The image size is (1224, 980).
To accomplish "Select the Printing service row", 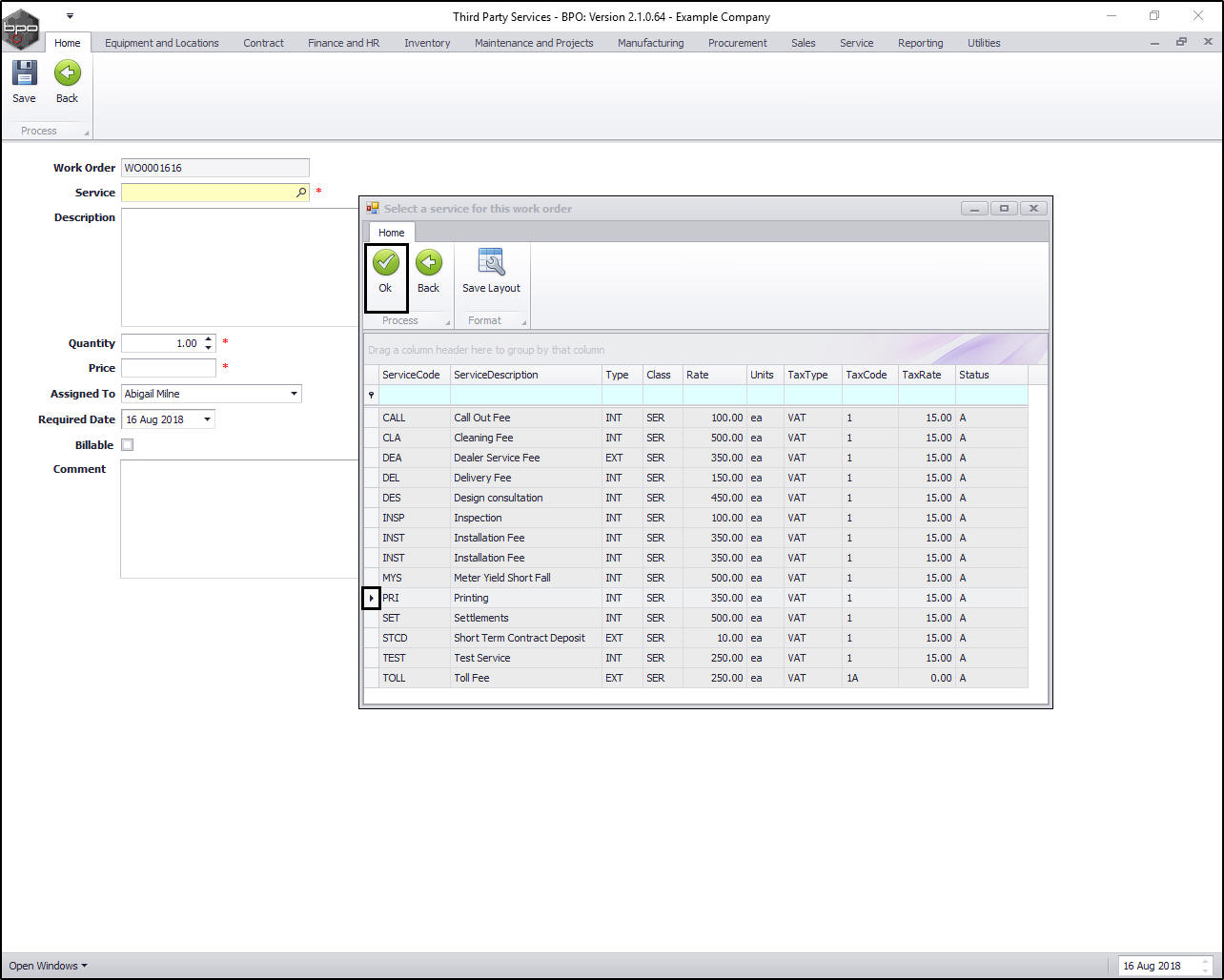I will (696, 598).
